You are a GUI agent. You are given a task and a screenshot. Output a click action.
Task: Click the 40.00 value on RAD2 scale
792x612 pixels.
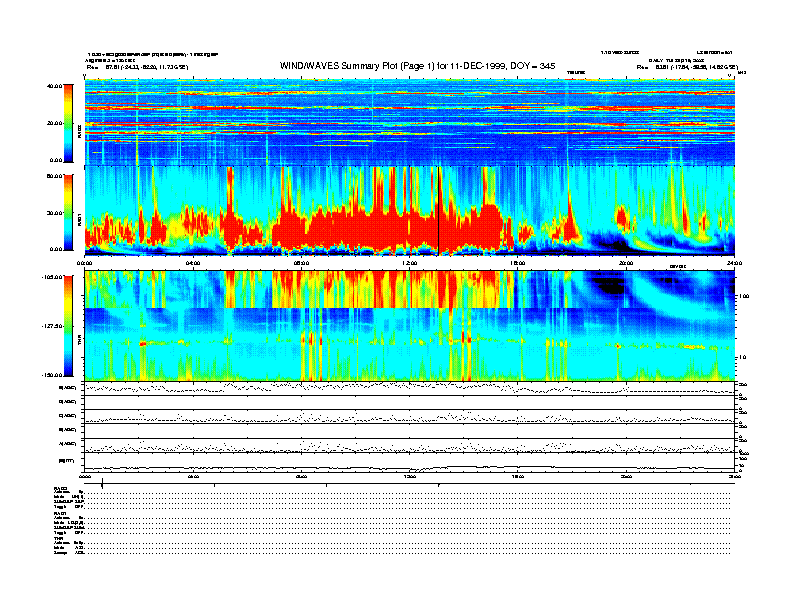(x=55, y=86)
